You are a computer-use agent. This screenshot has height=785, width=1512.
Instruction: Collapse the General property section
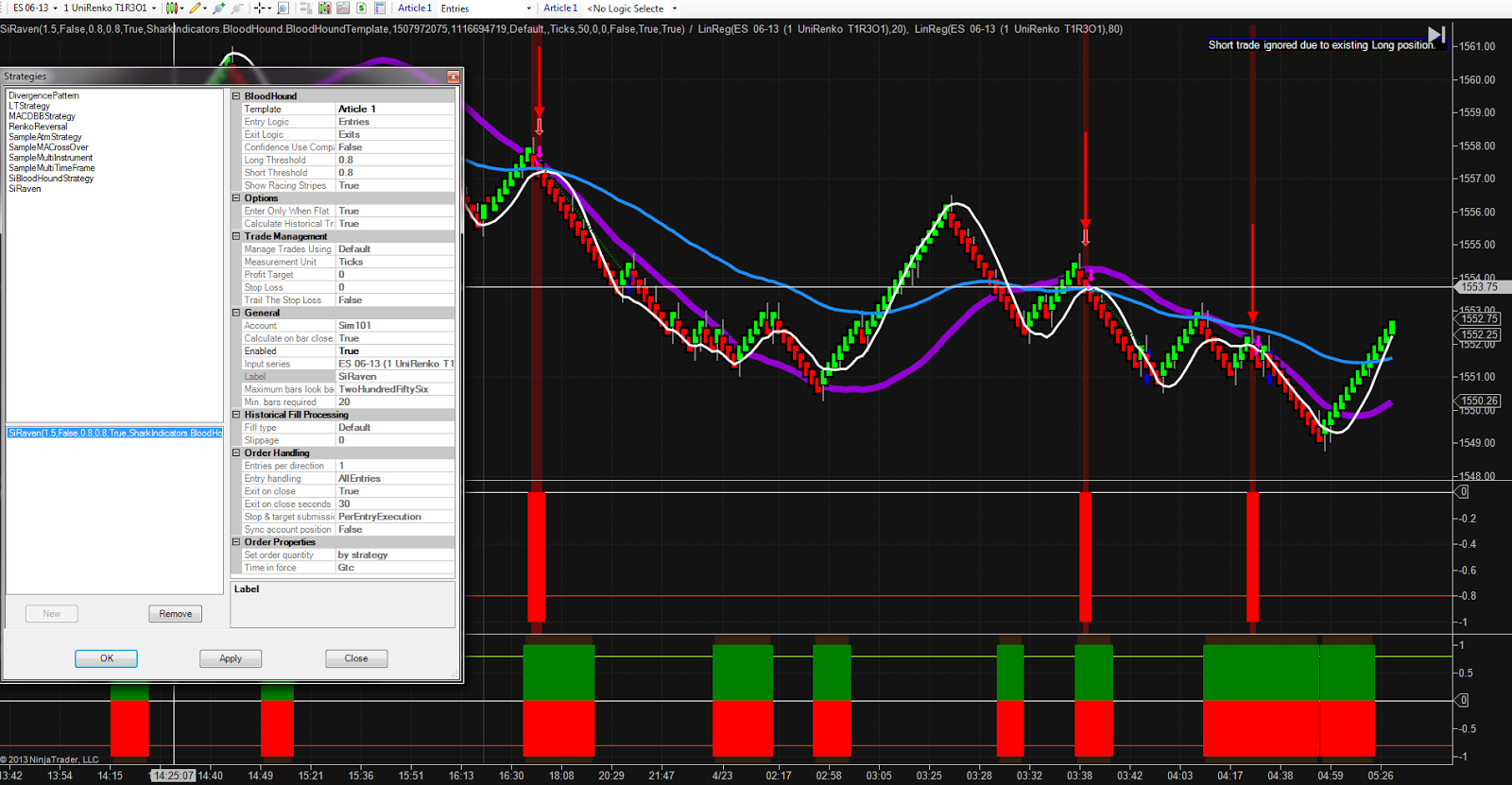(x=236, y=313)
